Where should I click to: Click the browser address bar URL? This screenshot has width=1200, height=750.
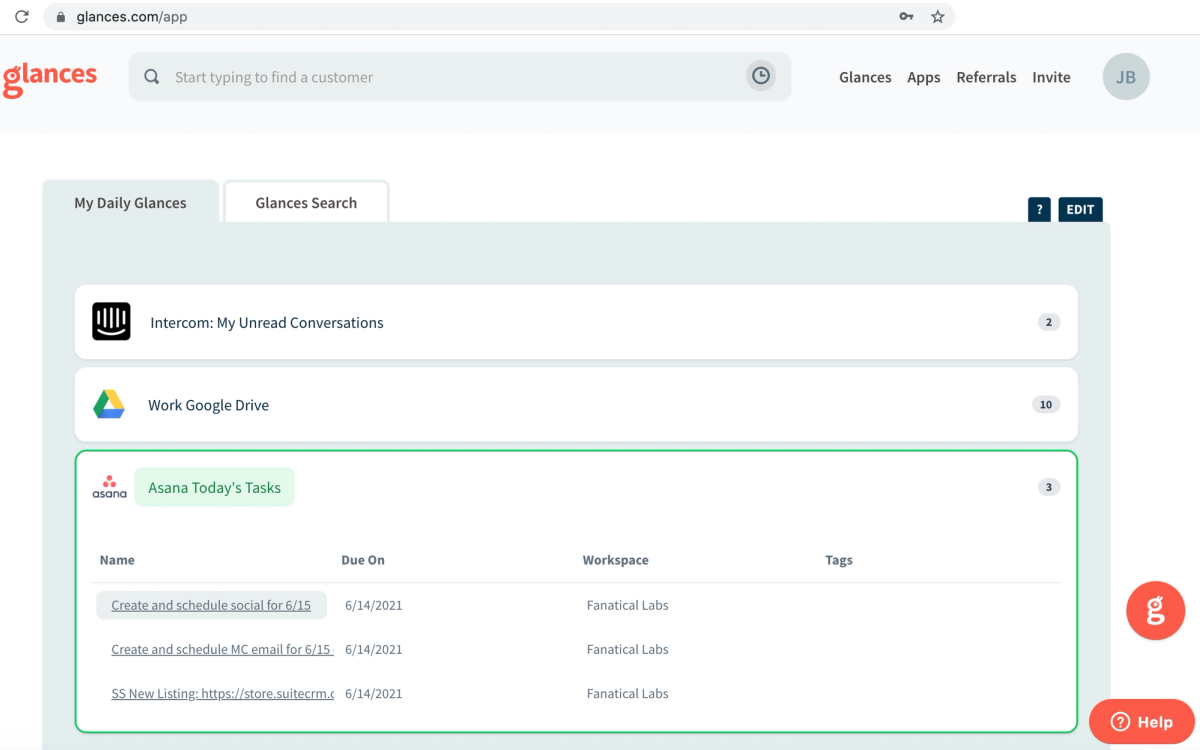(x=132, y=17)
